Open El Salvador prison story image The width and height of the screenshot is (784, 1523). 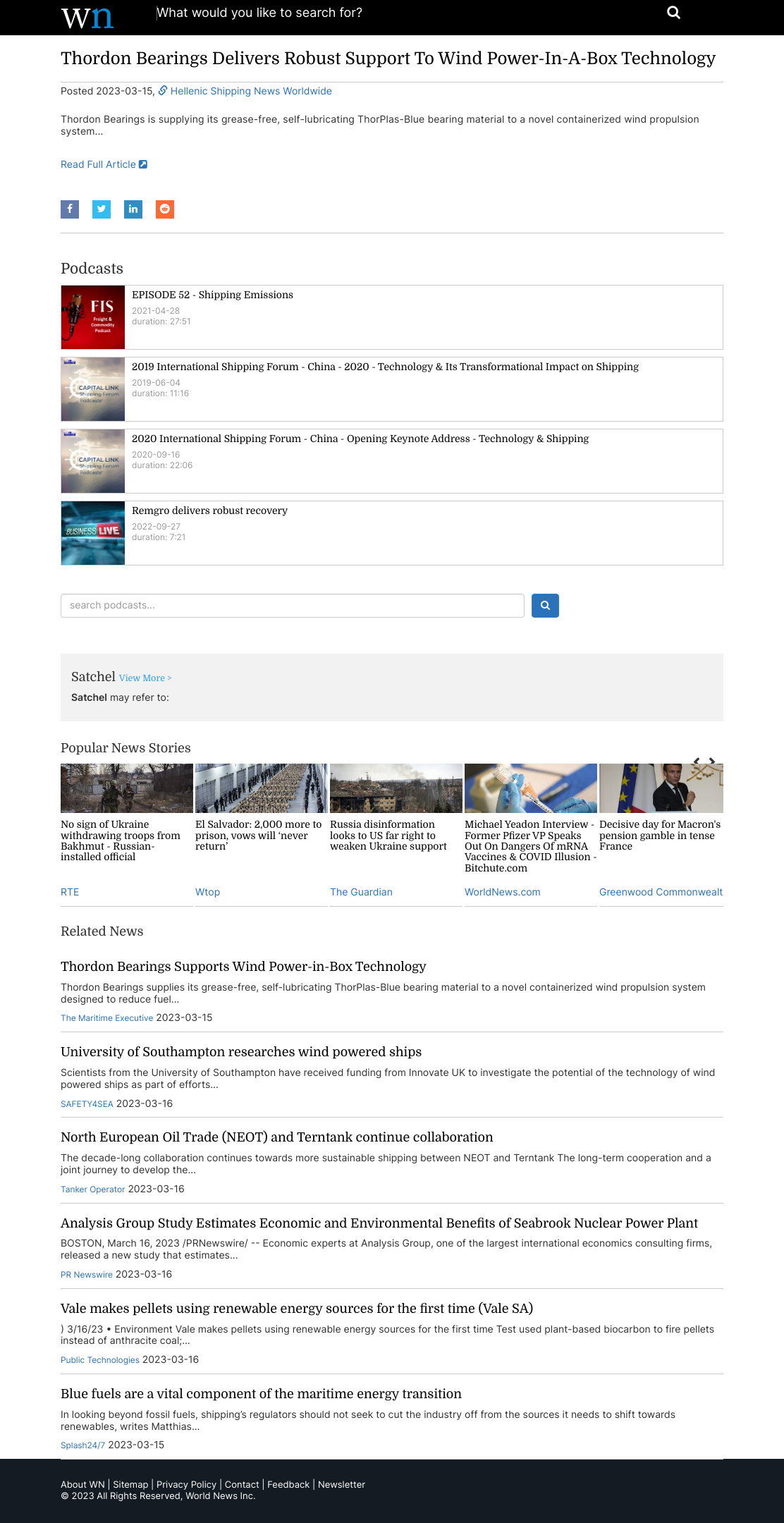(262, 788)
